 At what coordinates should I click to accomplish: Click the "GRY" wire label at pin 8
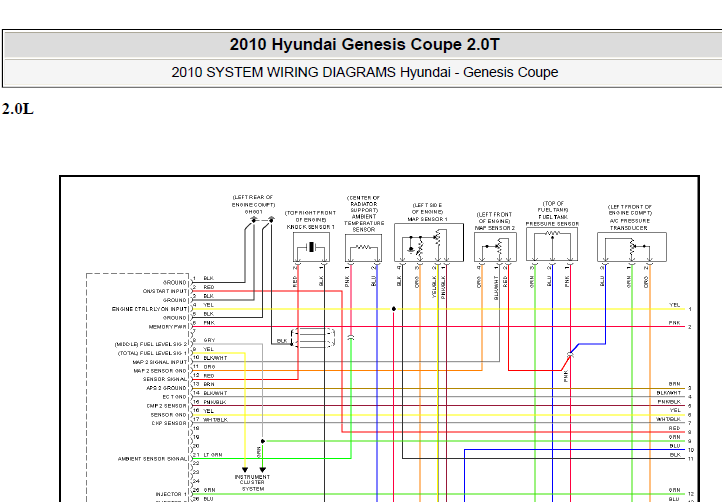pos(209,340)
